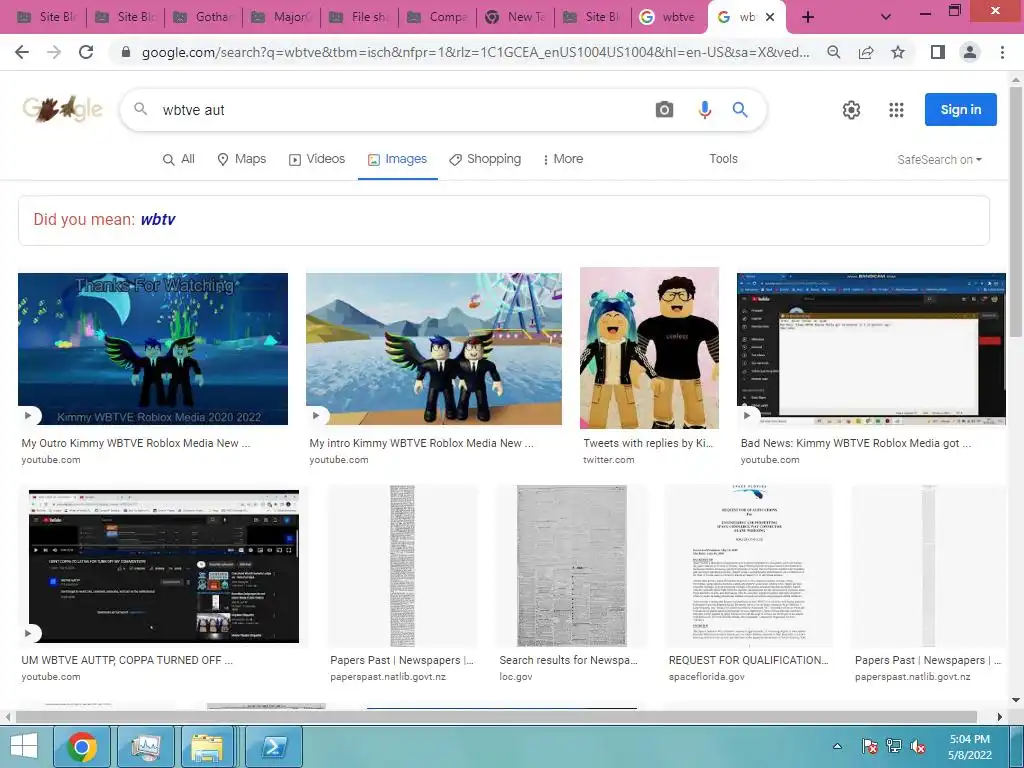
Task: Go forward with the browser forward arrow
Action: (x=54, y=52)
